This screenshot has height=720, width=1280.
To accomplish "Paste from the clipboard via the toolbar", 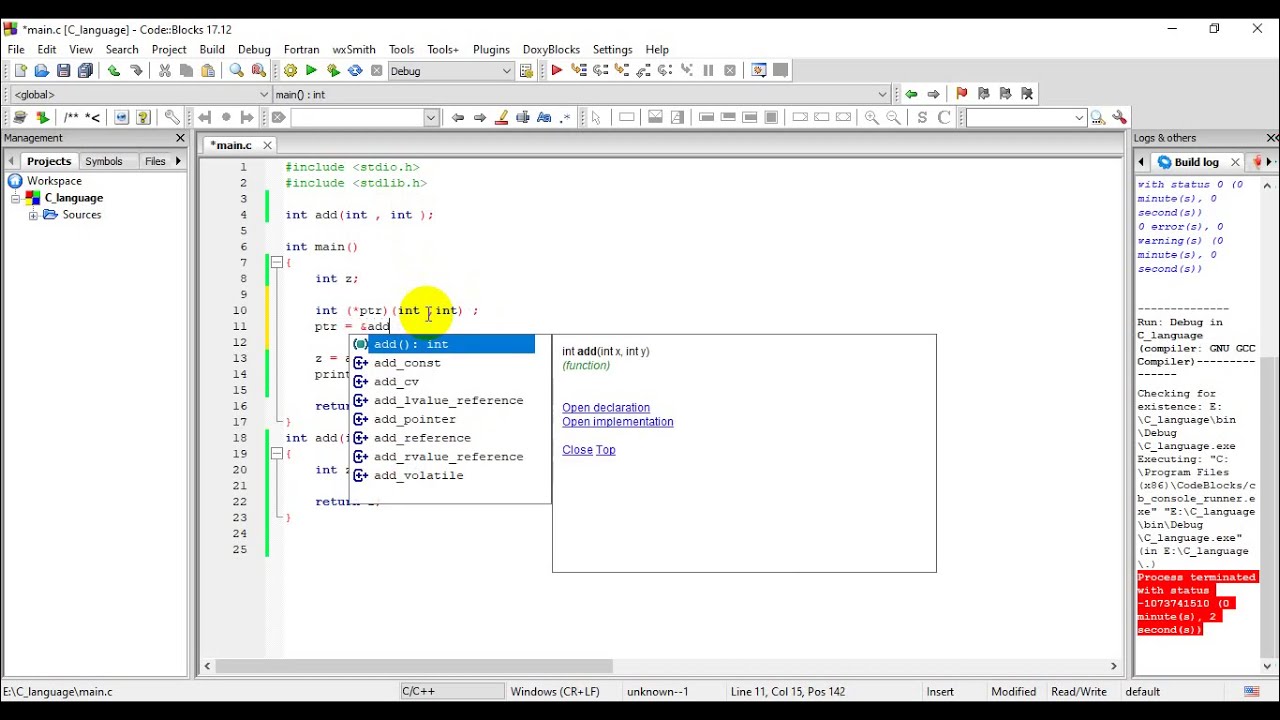I will [x=208, y=71].
